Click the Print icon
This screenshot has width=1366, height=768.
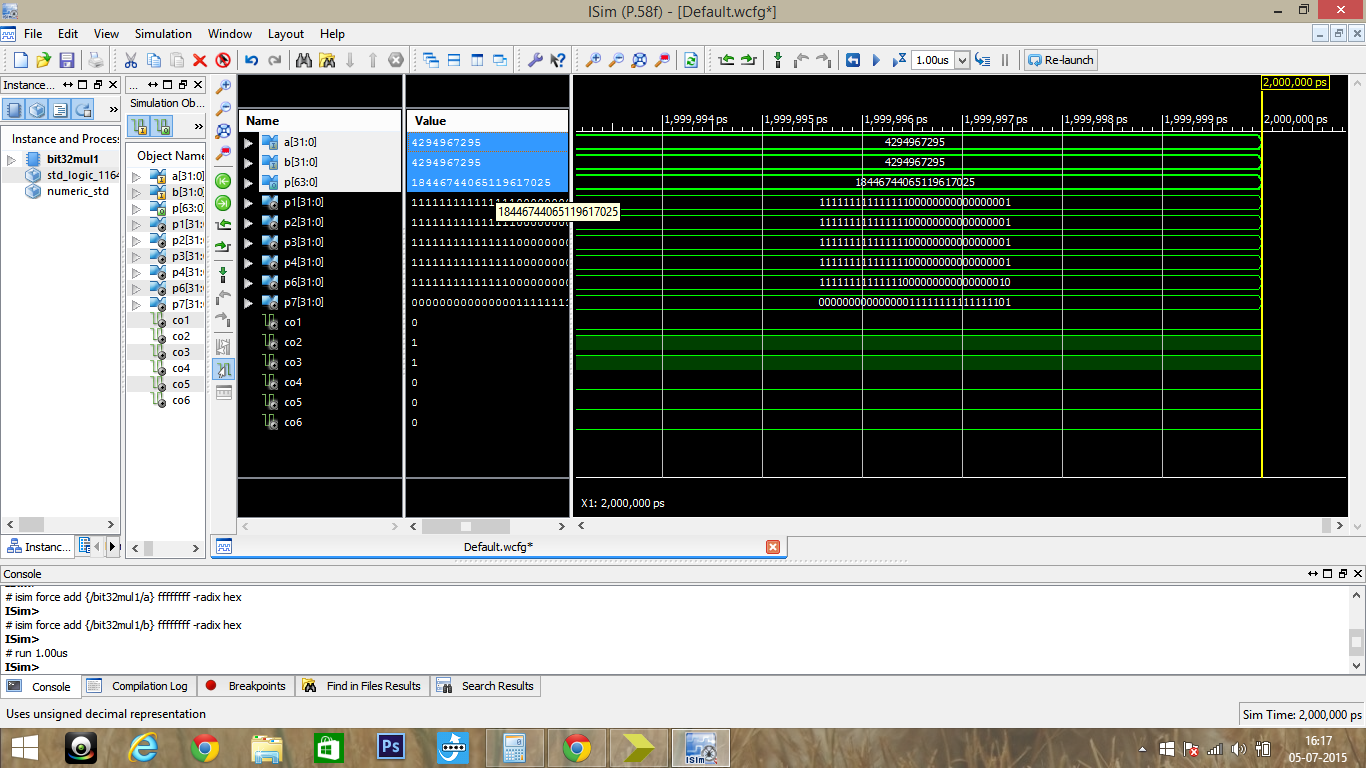coord(97,60)
